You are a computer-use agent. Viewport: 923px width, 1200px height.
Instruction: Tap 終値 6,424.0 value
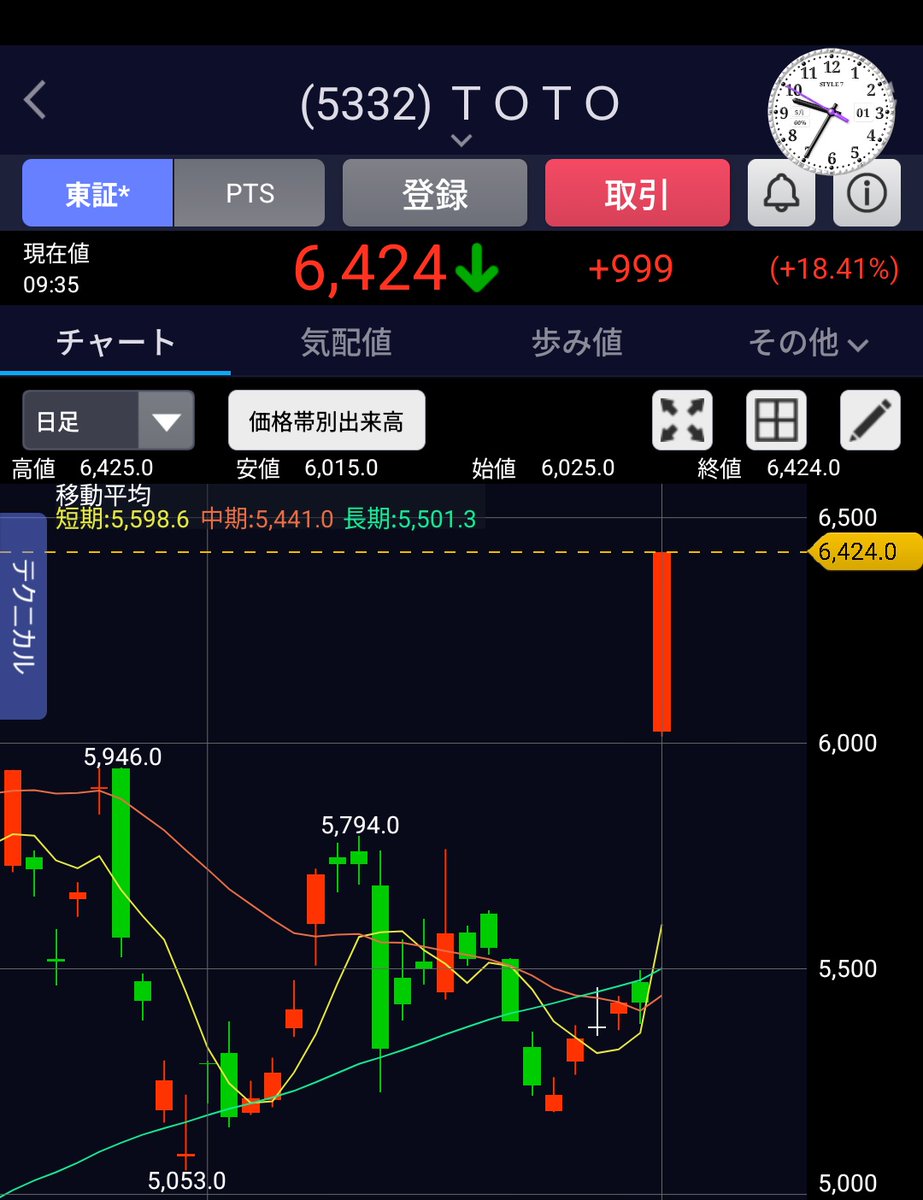[803, 468]
